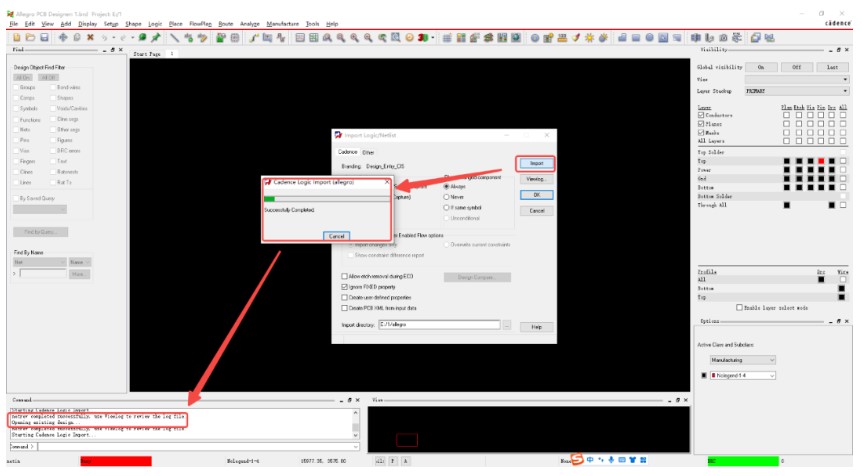The height and width of the screenshot is (476, 862).
Task: Open the Route menu
Action: click(225, 24)
